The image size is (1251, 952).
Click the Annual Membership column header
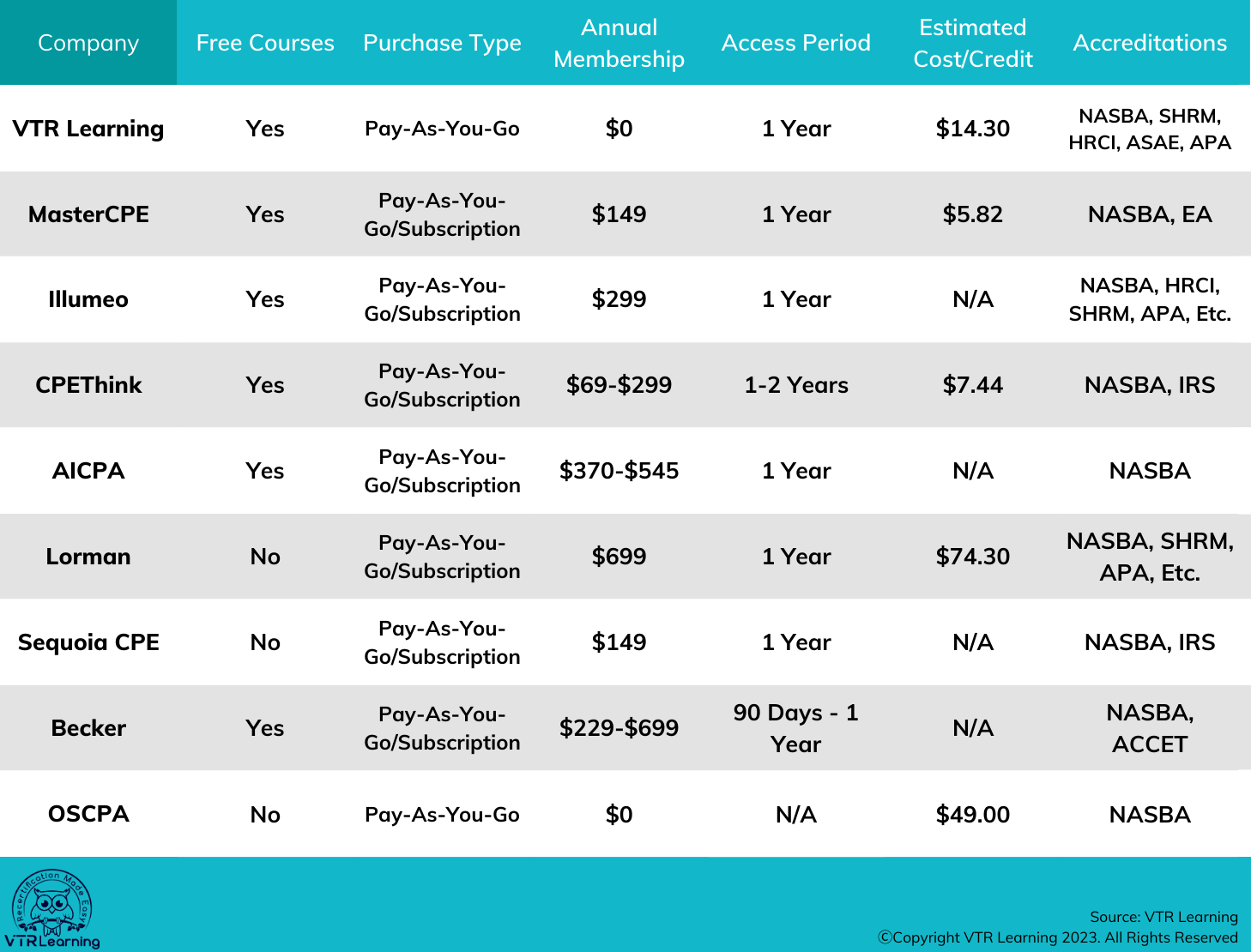(x=619, y=43)
